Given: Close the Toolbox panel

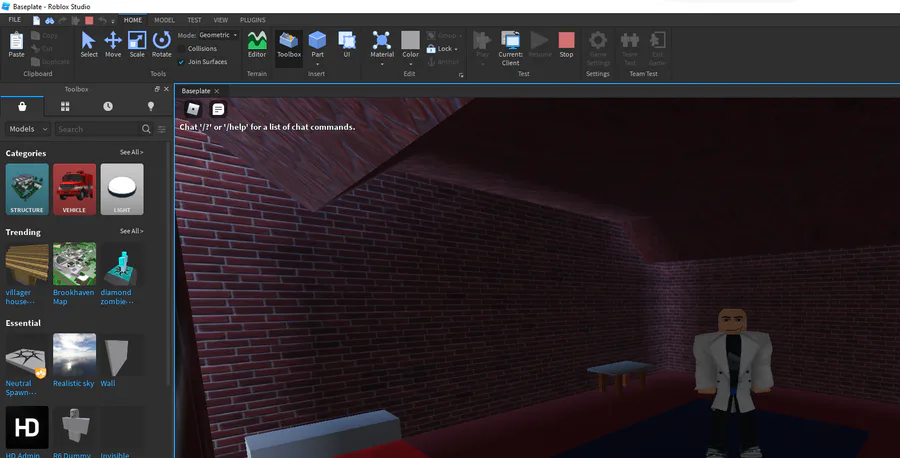Looking at the screenshot, I should click(166, 89).
